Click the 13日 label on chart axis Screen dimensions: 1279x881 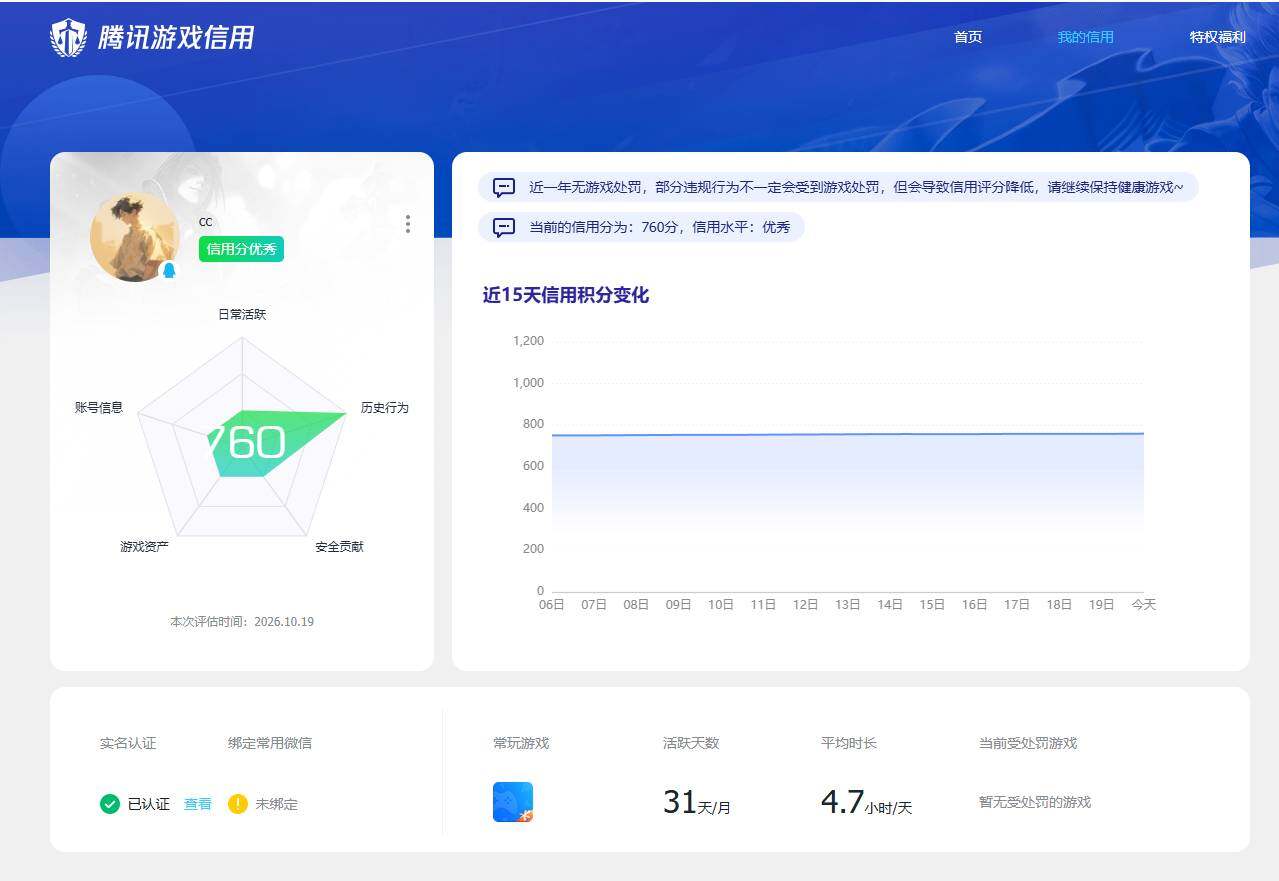click(x=848, y=605)
